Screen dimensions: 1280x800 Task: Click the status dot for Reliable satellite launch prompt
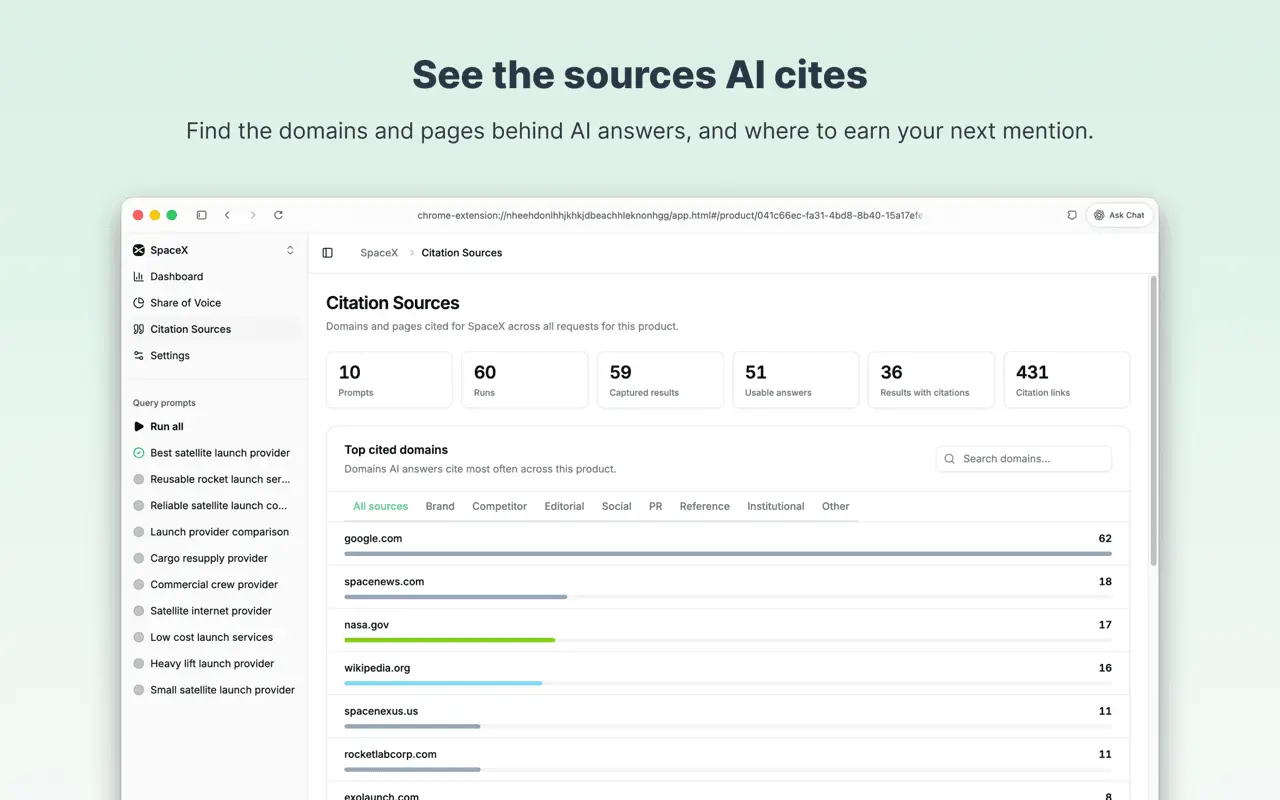(x=139, y=506)
